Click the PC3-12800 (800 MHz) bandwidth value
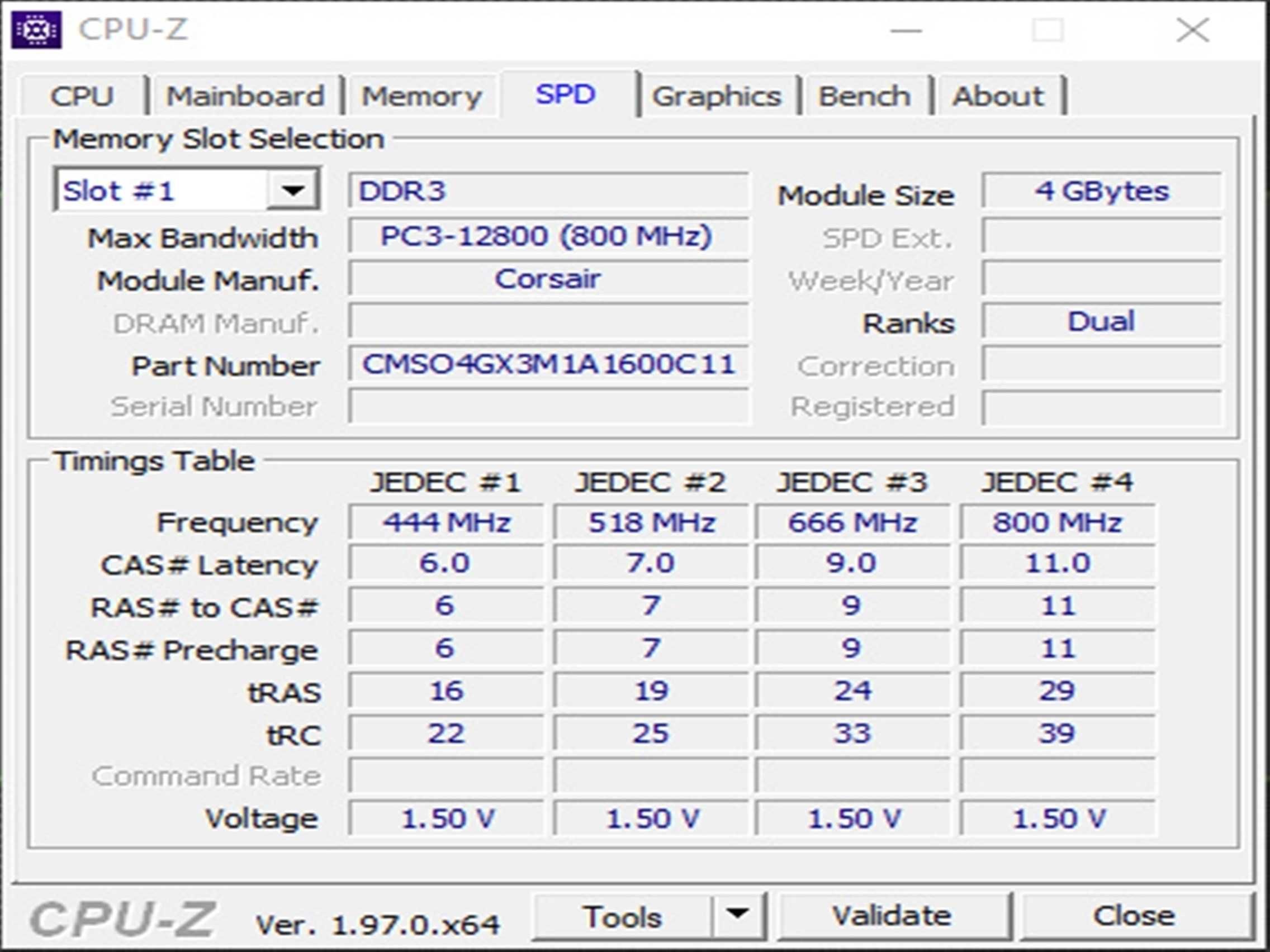This screenshot has height=952, width=1270. pos(548,235)
